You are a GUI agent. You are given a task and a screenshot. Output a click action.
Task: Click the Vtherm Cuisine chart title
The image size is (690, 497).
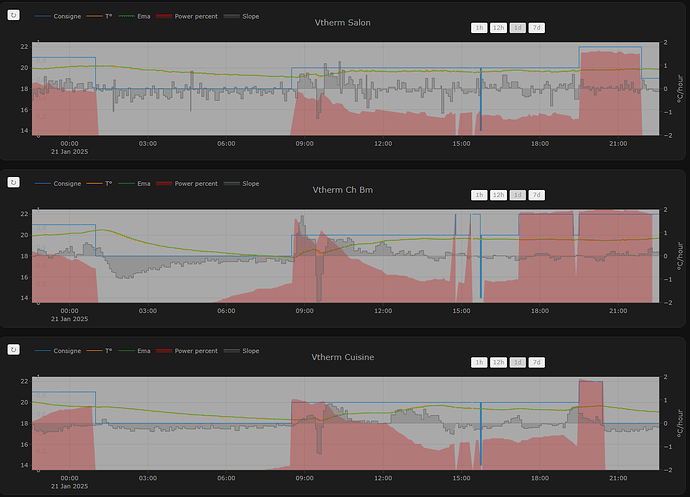pos(341,356)
